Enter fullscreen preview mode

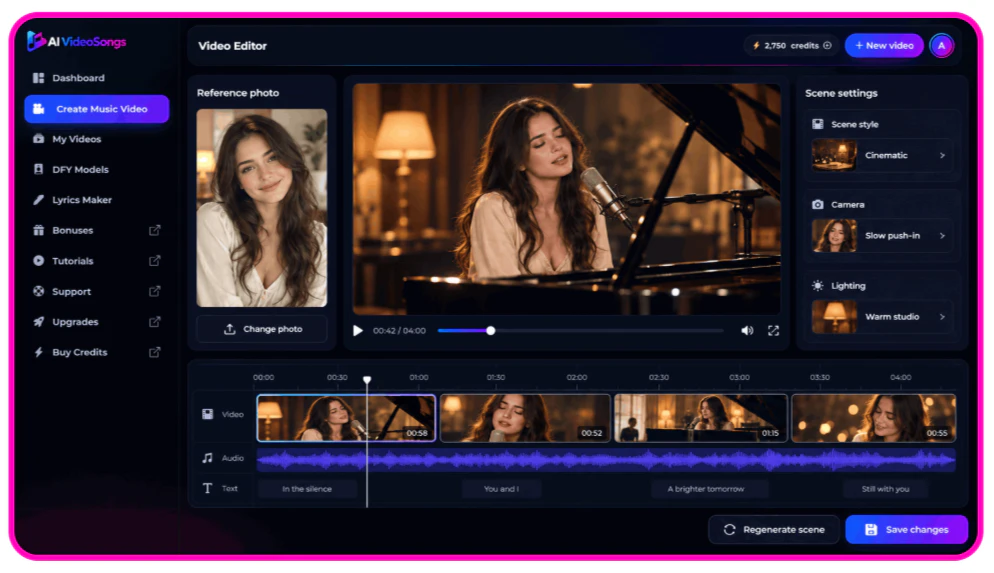click(773, 331)
